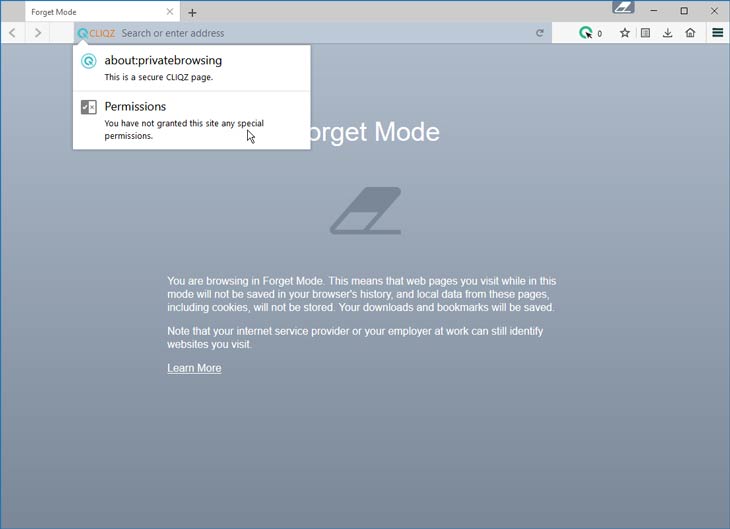Go to home page icon
The width and height of the screenshot is (730, 529).
690,33
